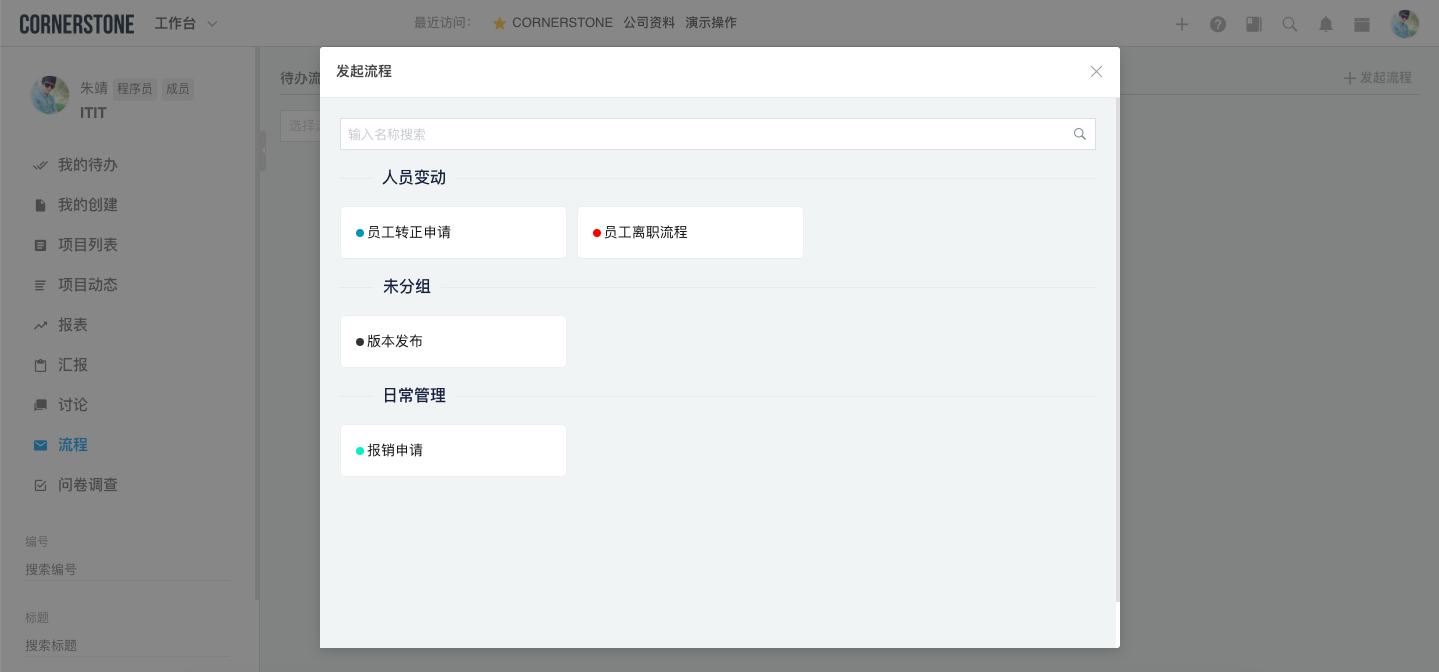
Task: Click the 问卷调查 checkbox icon in sidebar
Action: pyautogui.click(x=41, y=485)
